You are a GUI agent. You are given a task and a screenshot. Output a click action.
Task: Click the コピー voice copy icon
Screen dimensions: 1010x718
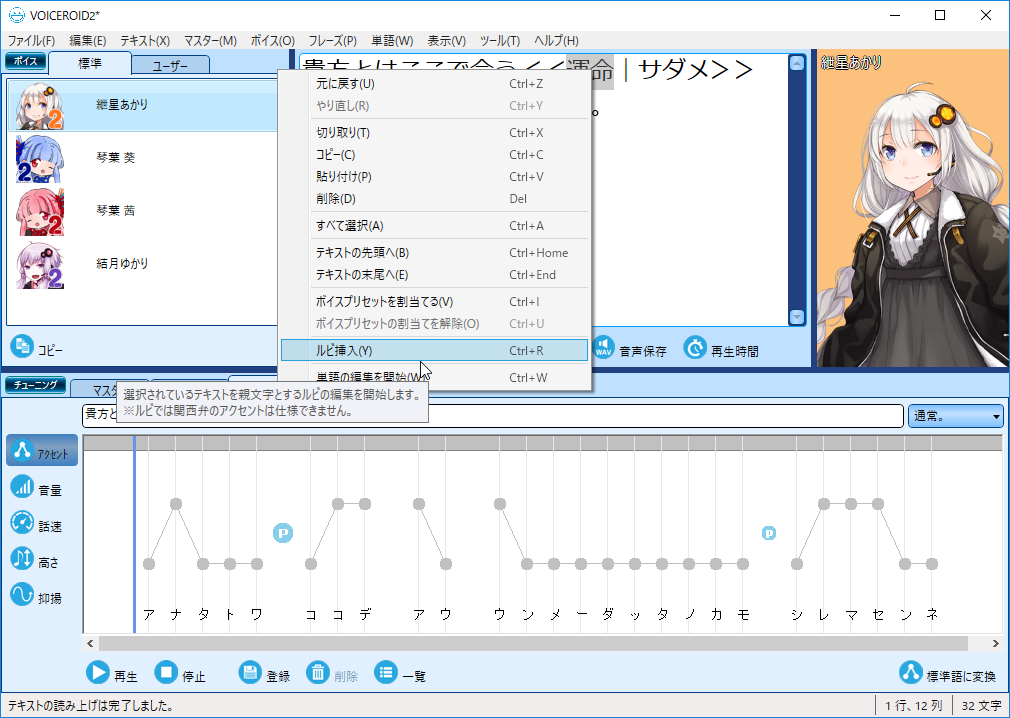[22, 347]
